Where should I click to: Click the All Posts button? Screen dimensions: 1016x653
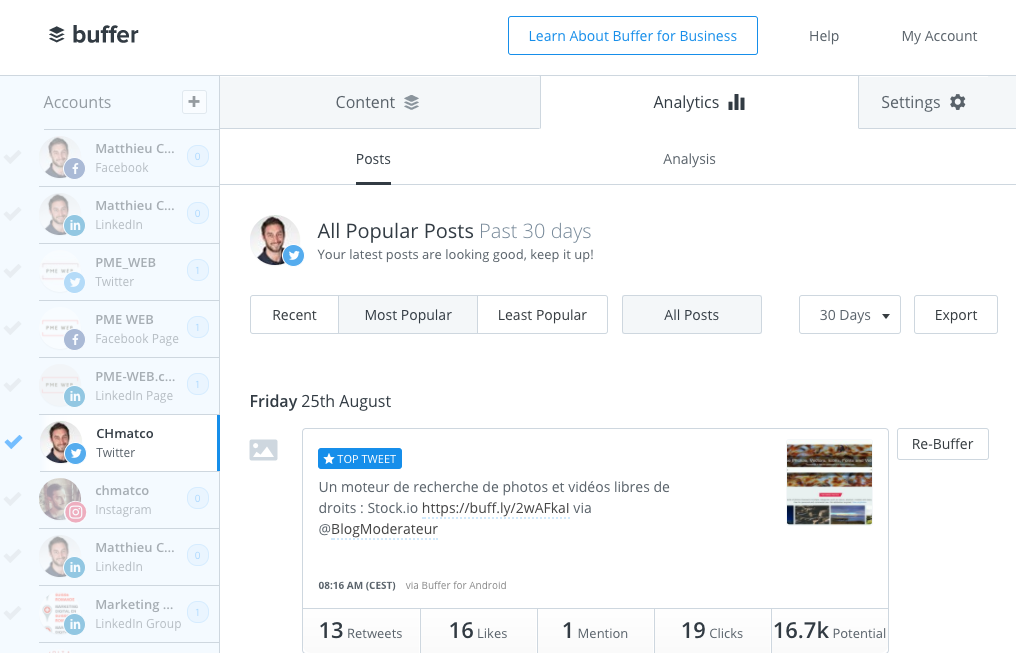(x=691, y=315)
